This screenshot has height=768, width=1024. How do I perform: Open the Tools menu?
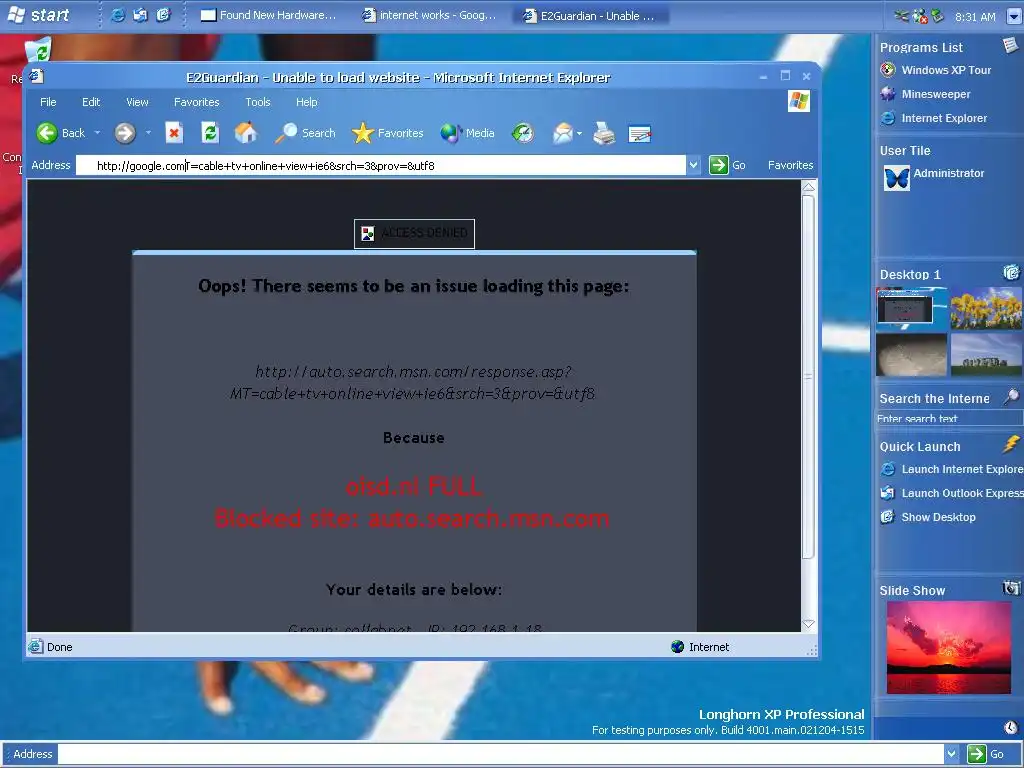(x=257, y=102)
